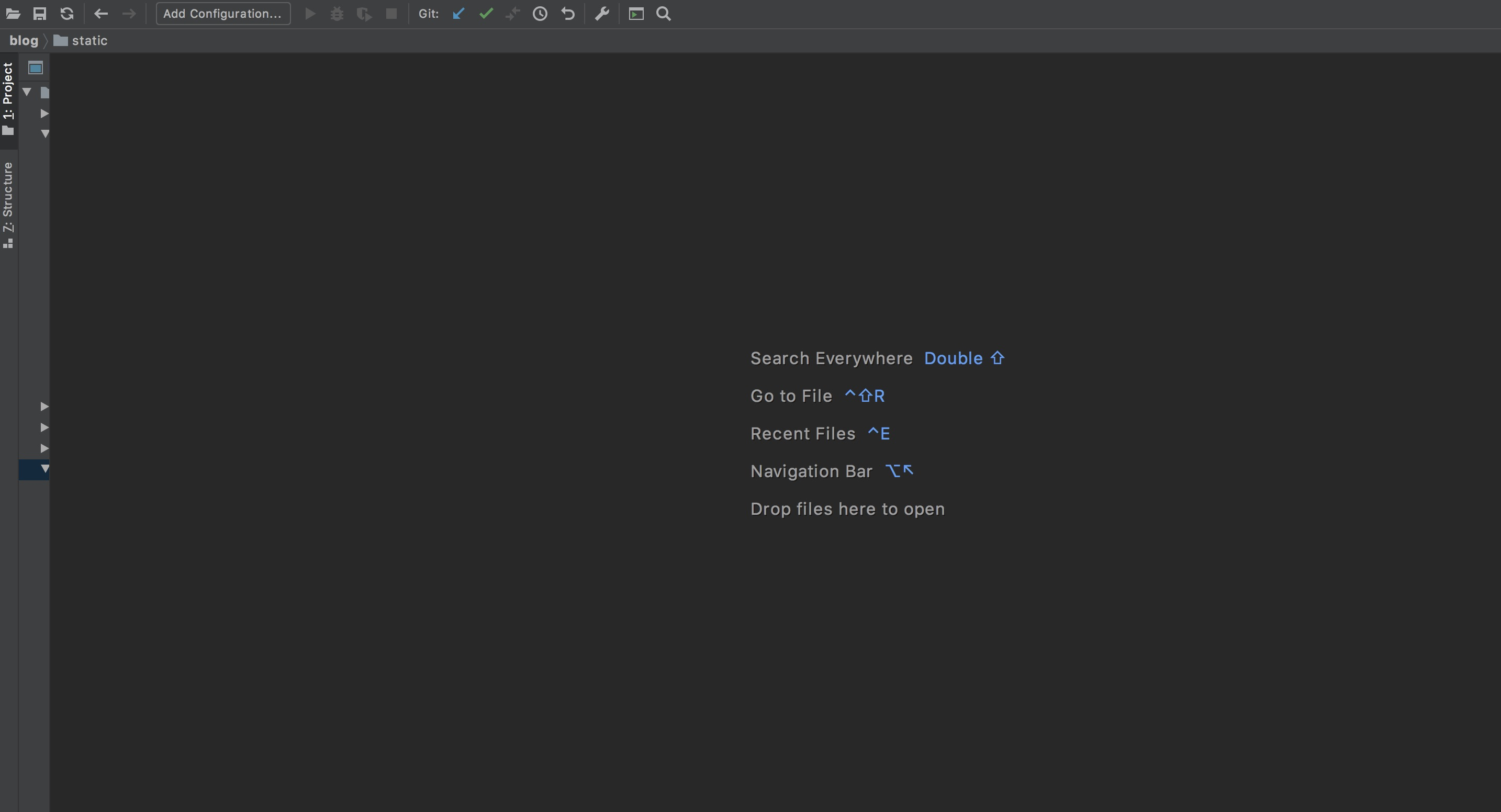Collapse the root project tree arrow
Image resolution: width=1501 pixels, height=812 pixels.
(x=27, y=92)
